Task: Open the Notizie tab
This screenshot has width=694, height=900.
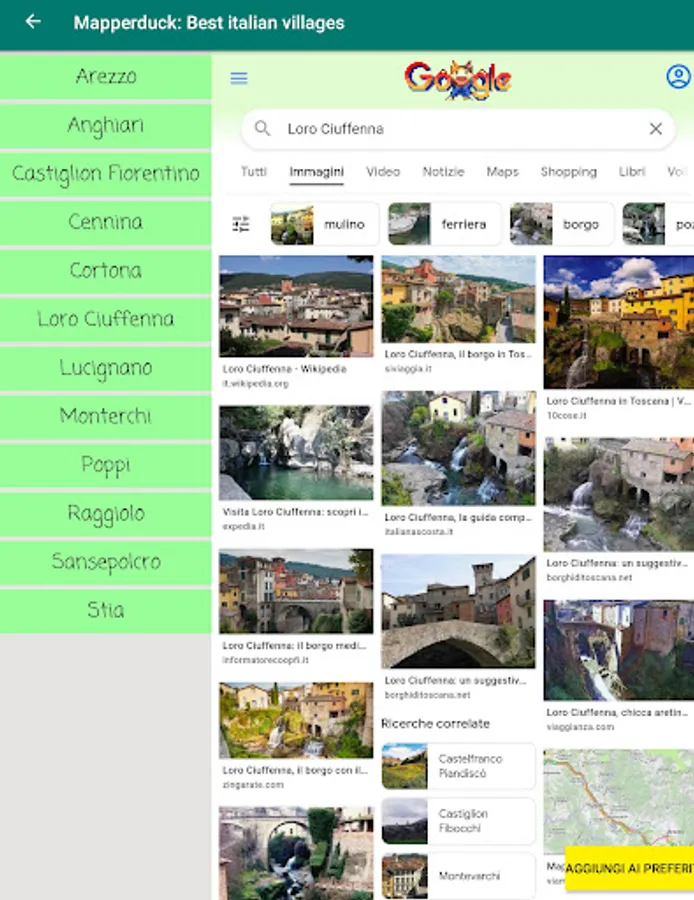Action: 443,172
